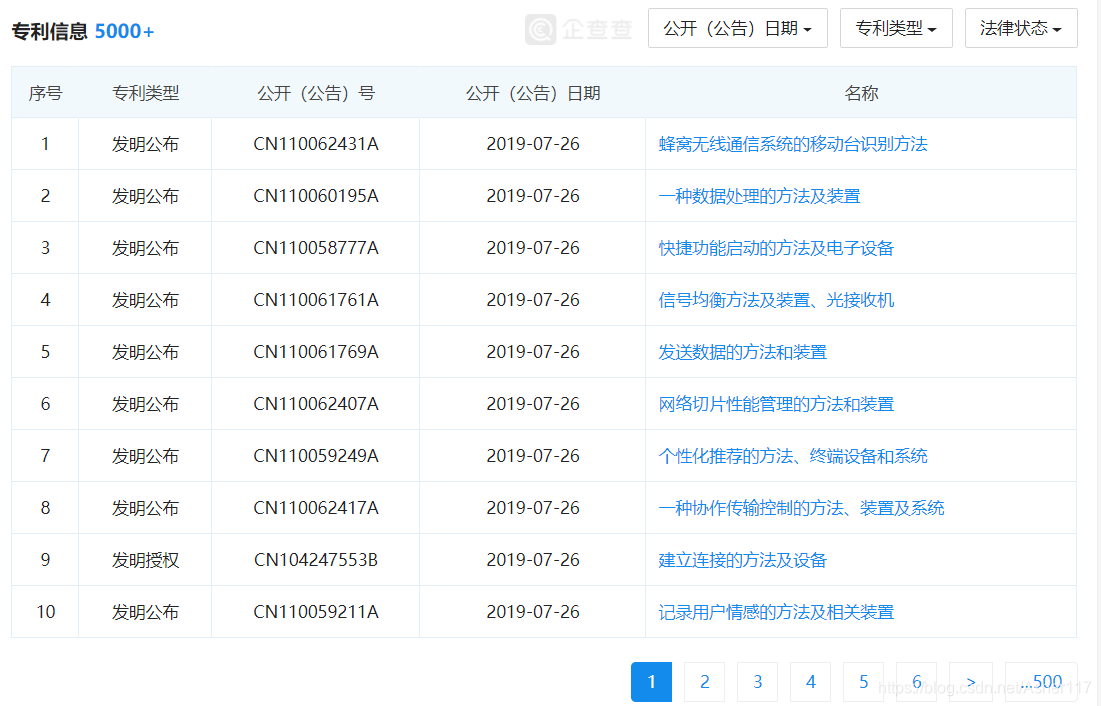Viewport: 1101px width, 706px height.
Task: Go to pagination page 6
Action: 916,681
